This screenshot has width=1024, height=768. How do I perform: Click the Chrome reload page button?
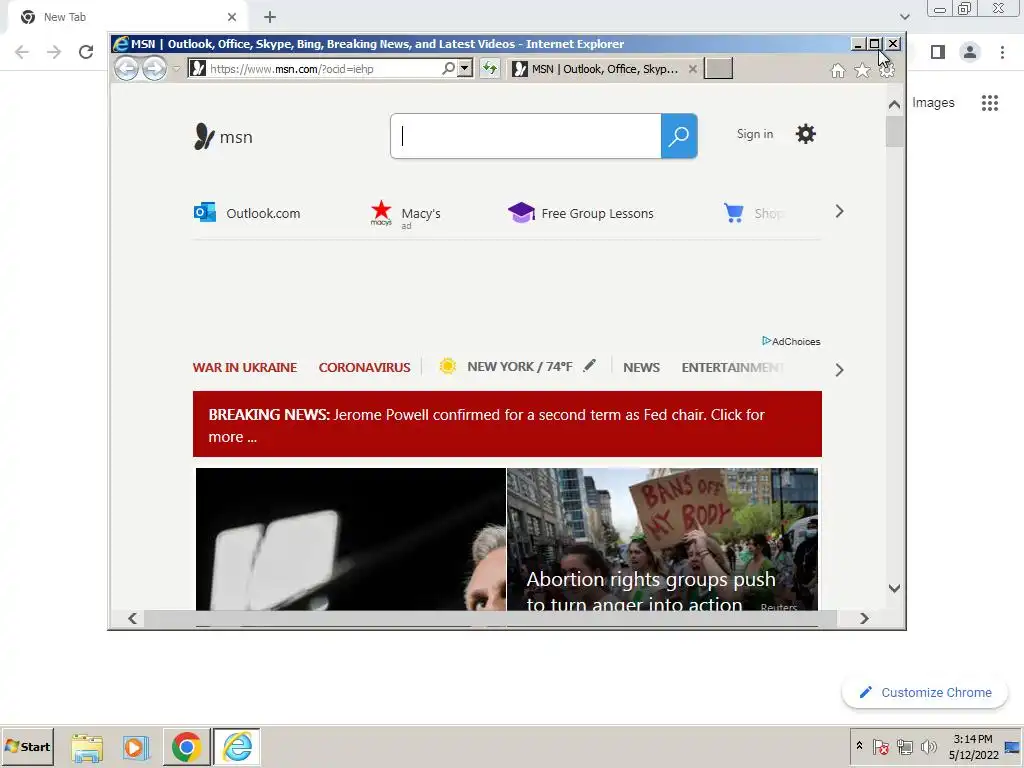[86, 52]
